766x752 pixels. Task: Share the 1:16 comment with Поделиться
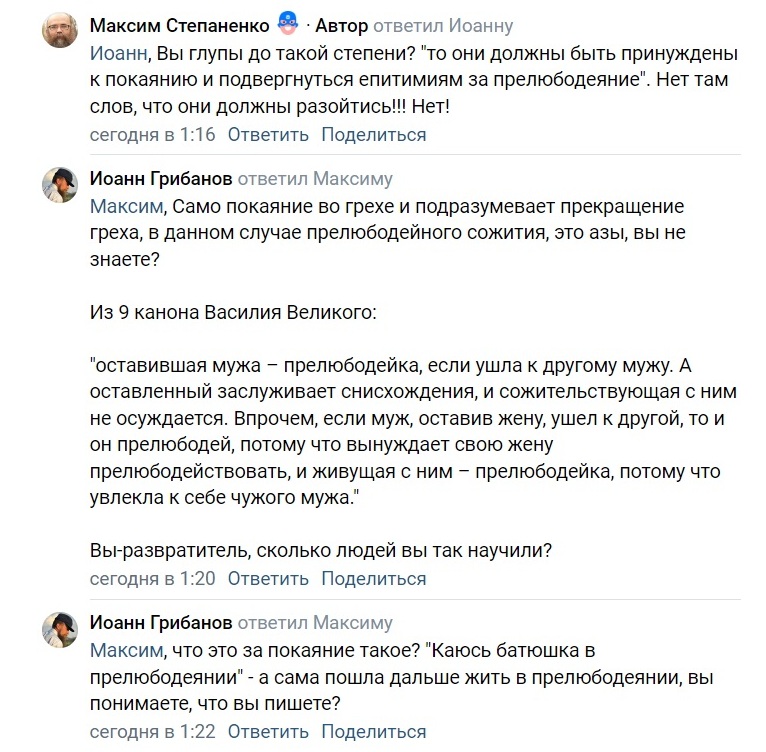pos(374,134)
